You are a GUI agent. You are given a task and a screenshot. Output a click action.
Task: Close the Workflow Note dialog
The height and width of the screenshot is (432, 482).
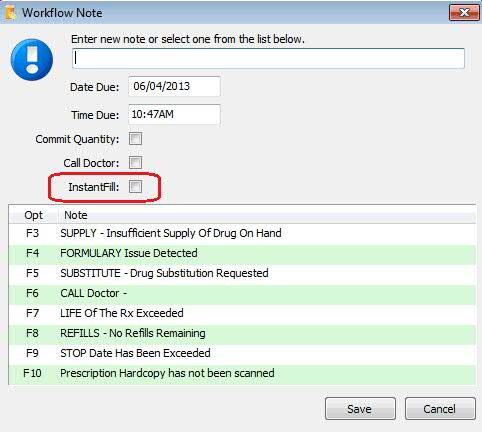point(464,13)
